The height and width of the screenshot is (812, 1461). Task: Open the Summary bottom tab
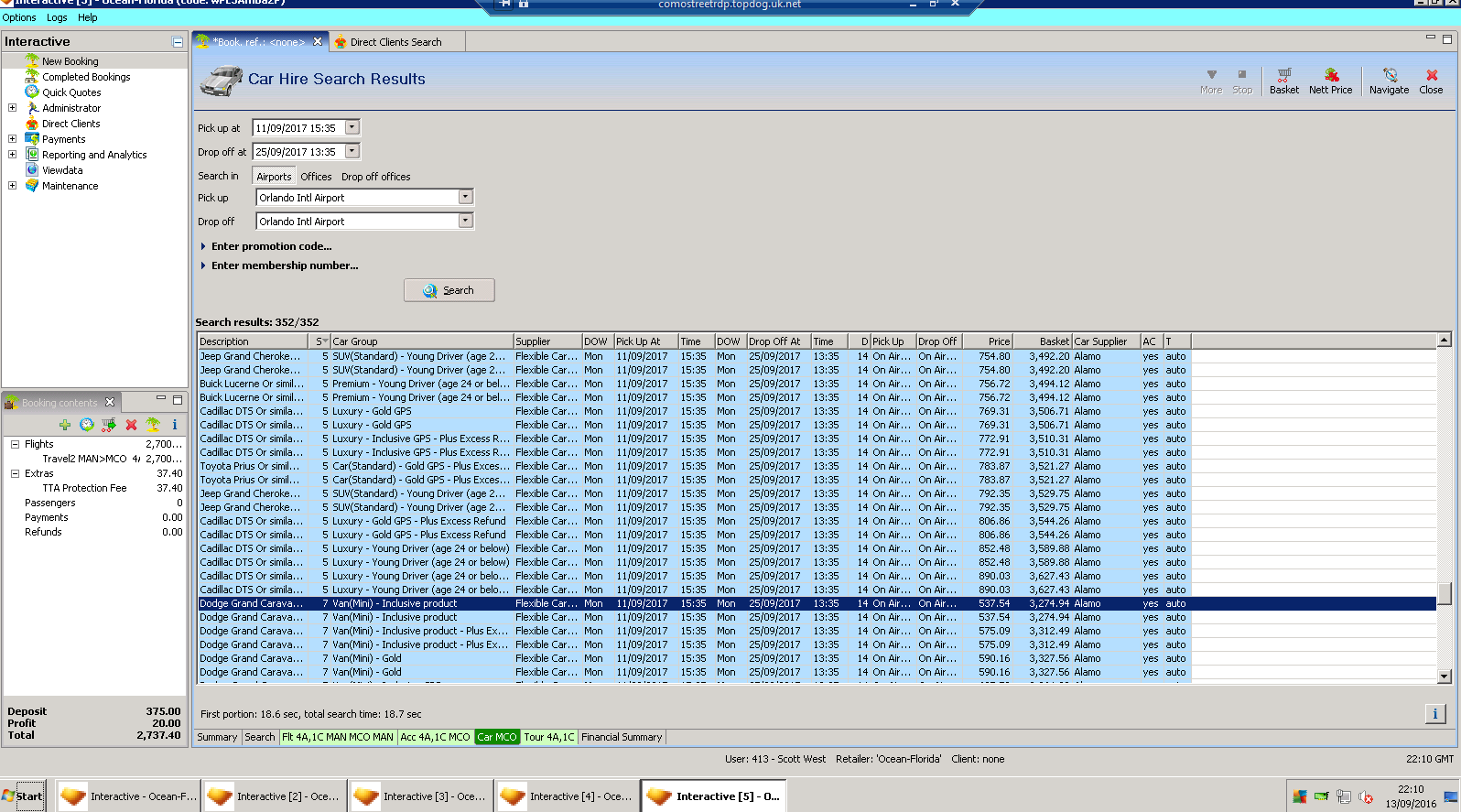click(x=217, y=737)
